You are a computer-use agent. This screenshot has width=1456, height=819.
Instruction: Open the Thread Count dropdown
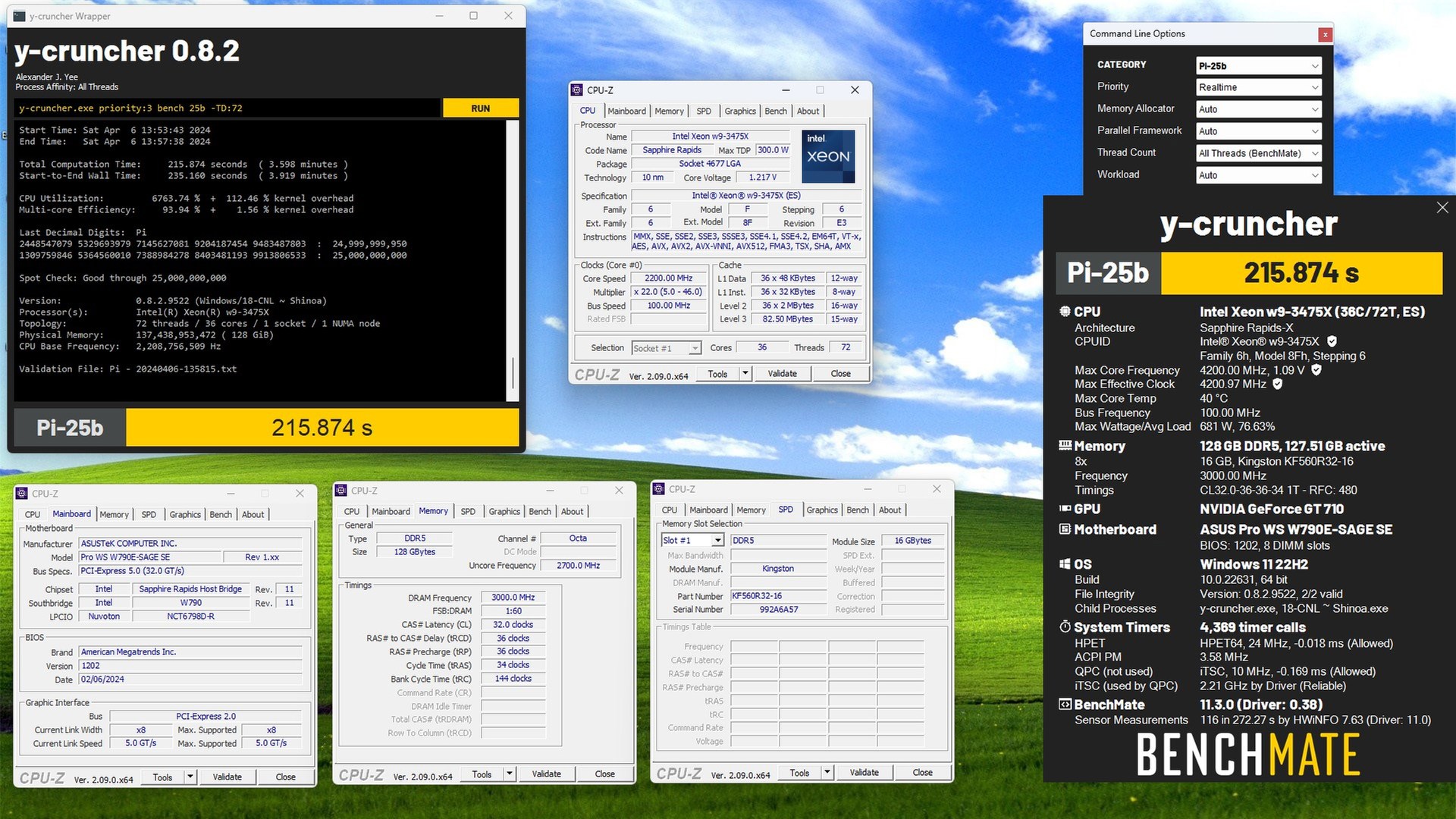click(1259, 153)
